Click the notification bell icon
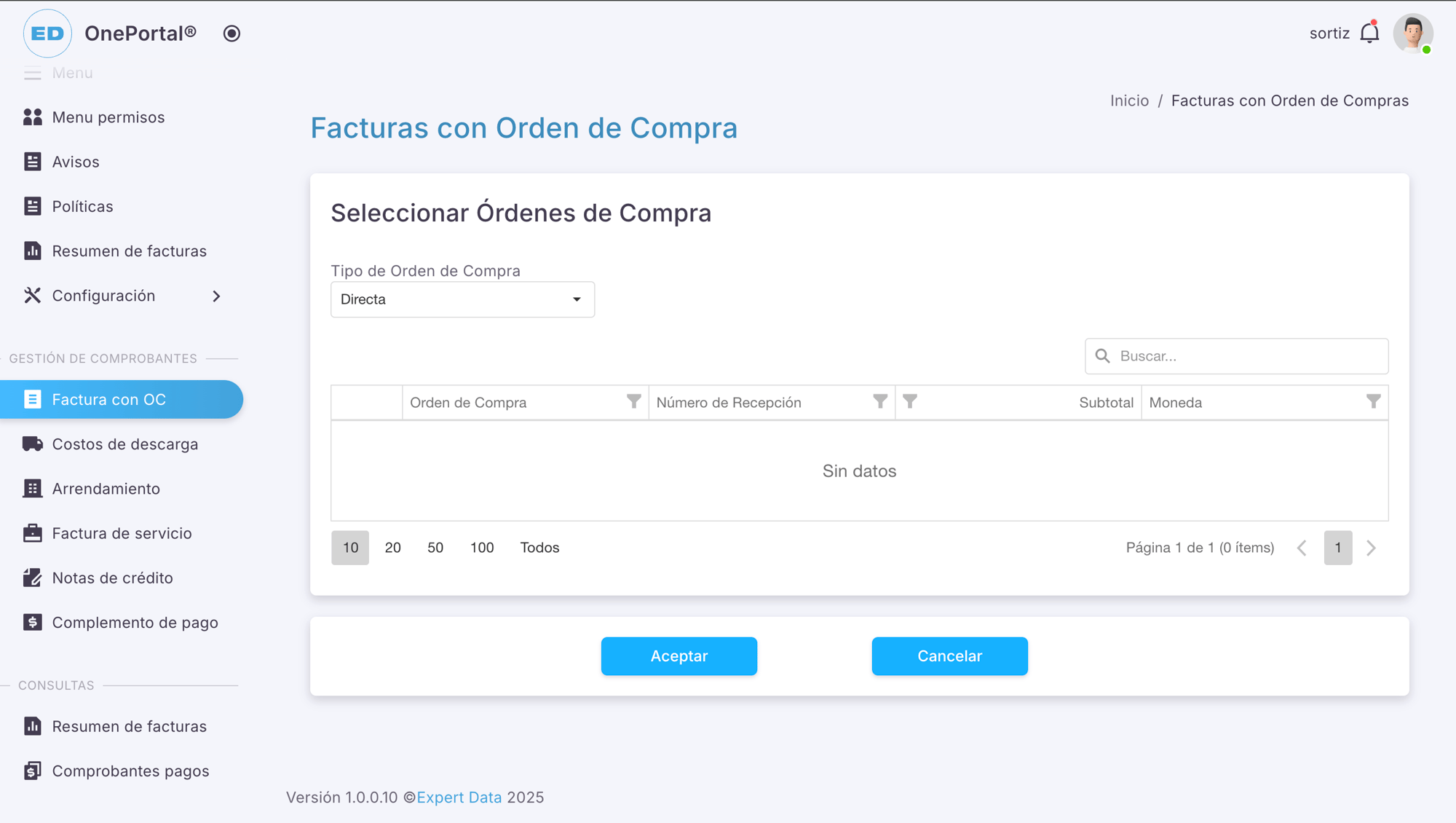 [1369, 34]
